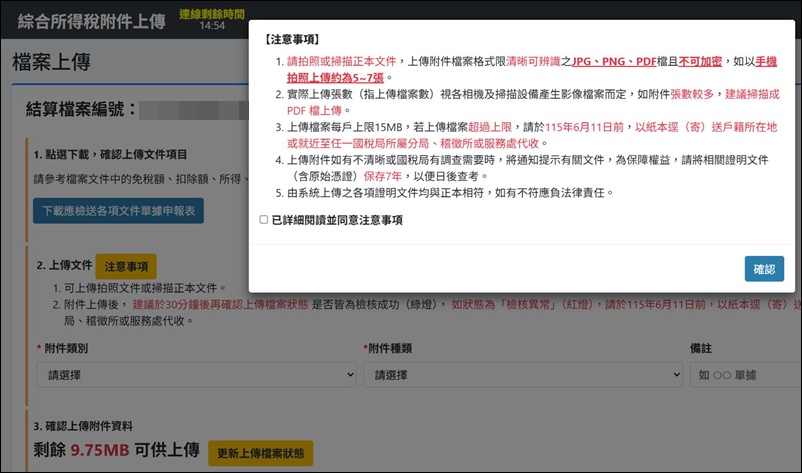Click the 剩餘 9.75MB 可供上傳 text
The width and height of the screenshot is (802, 473).
click(116, 450)
